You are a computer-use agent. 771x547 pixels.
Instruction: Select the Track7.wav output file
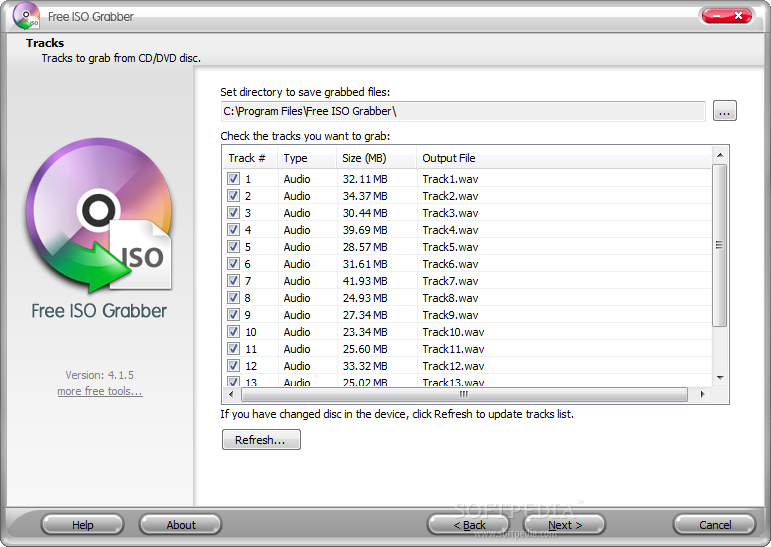450,280
